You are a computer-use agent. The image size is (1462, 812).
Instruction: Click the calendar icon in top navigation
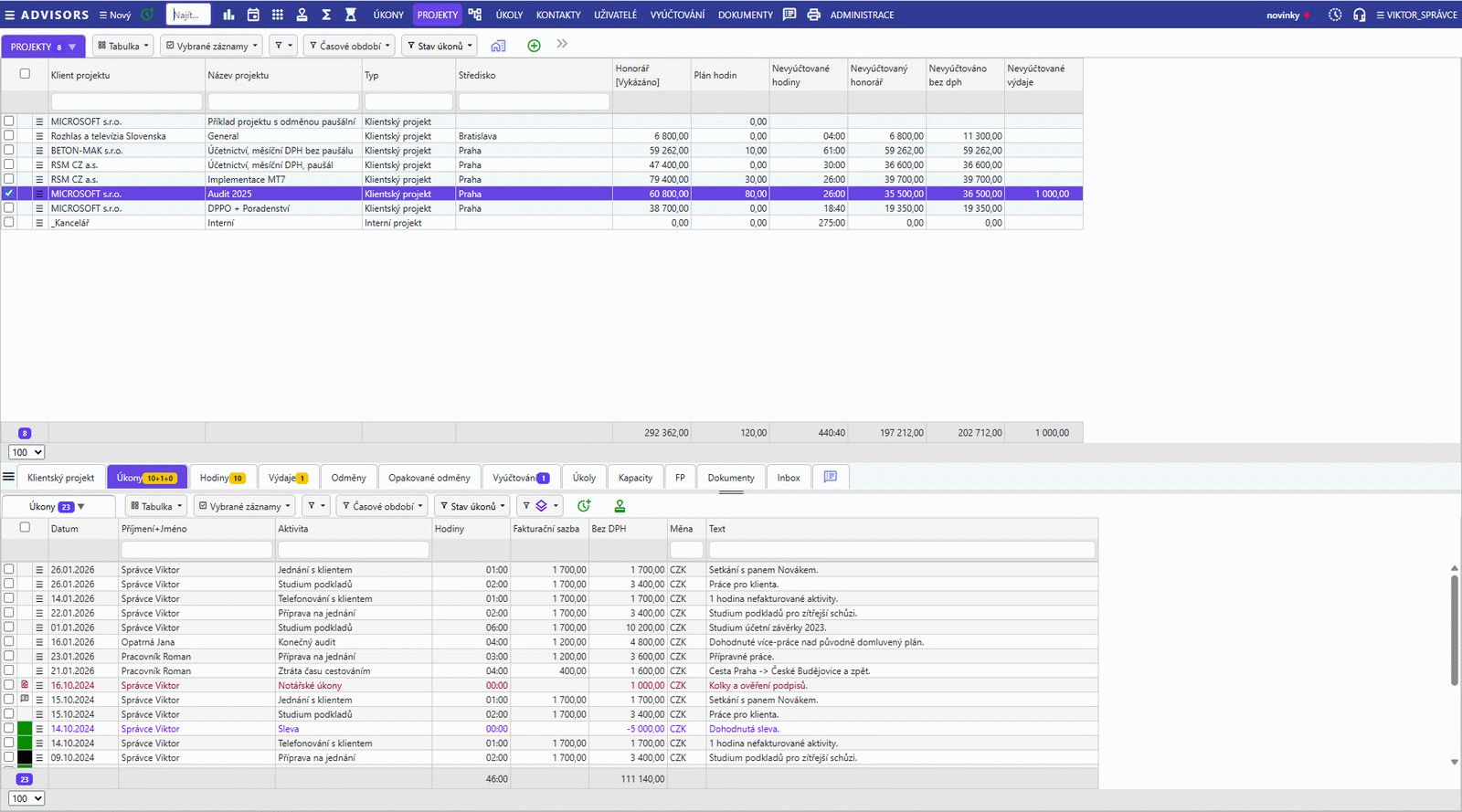click(x=253, y=15)
